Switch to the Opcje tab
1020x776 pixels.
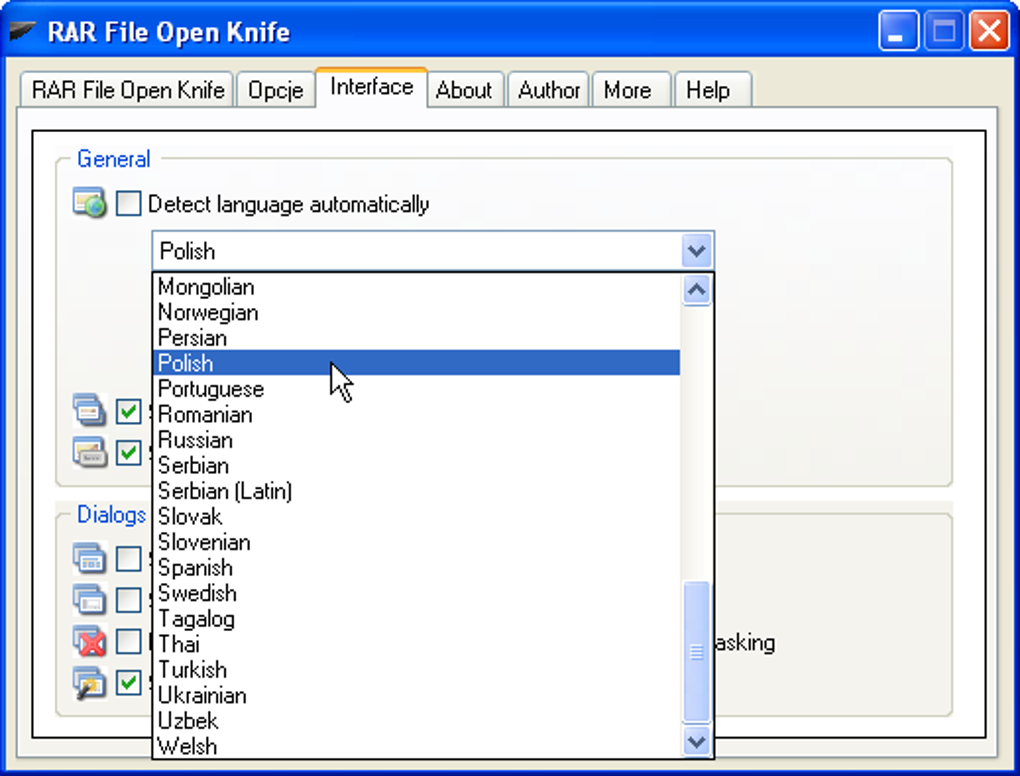point(276,90)
